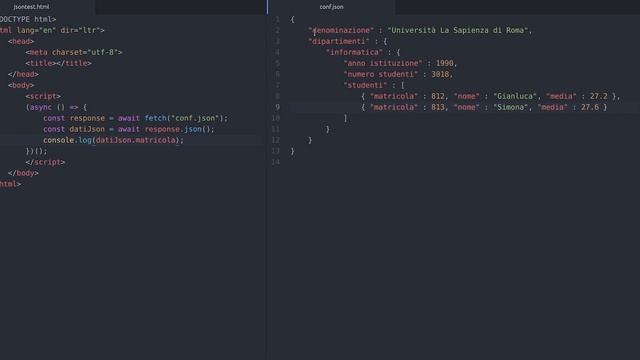The image size is (640, 360).
Task: Click the "studenti" array key
Action: tap(365, 85)
